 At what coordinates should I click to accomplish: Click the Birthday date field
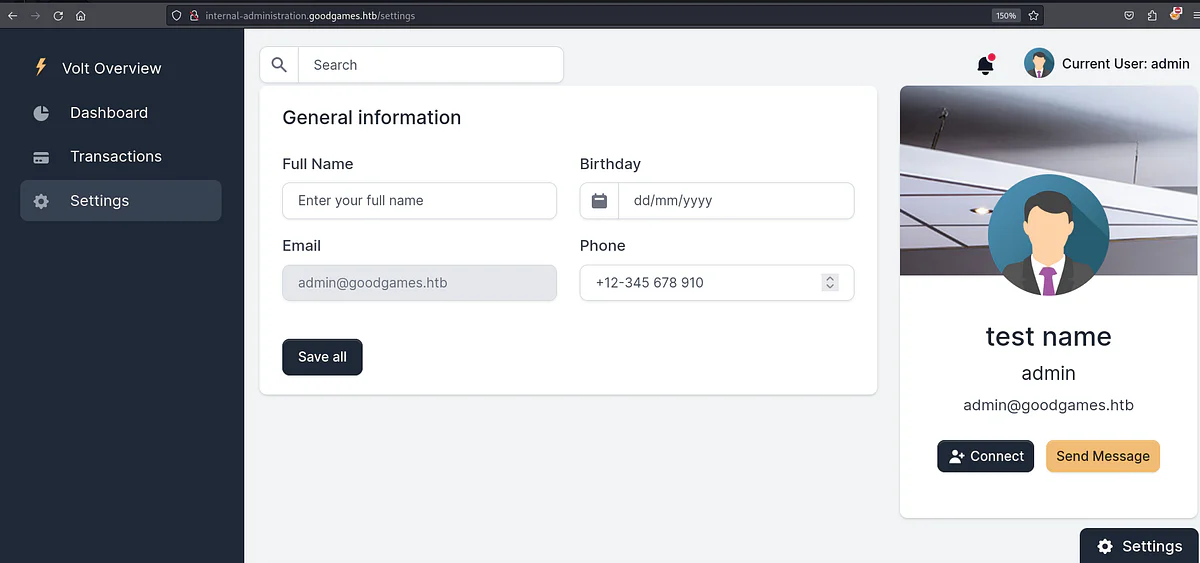point(736,200)
